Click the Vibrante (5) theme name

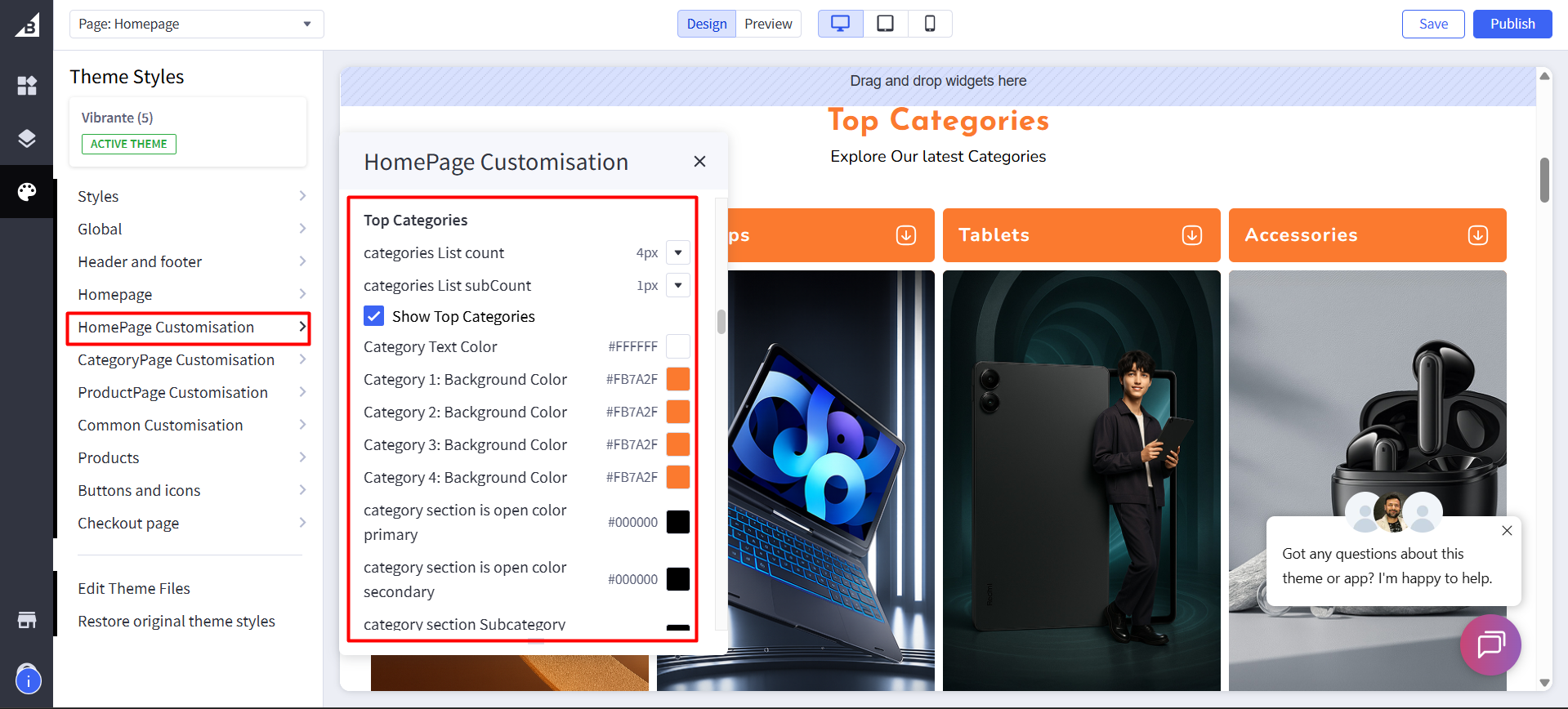117,118
